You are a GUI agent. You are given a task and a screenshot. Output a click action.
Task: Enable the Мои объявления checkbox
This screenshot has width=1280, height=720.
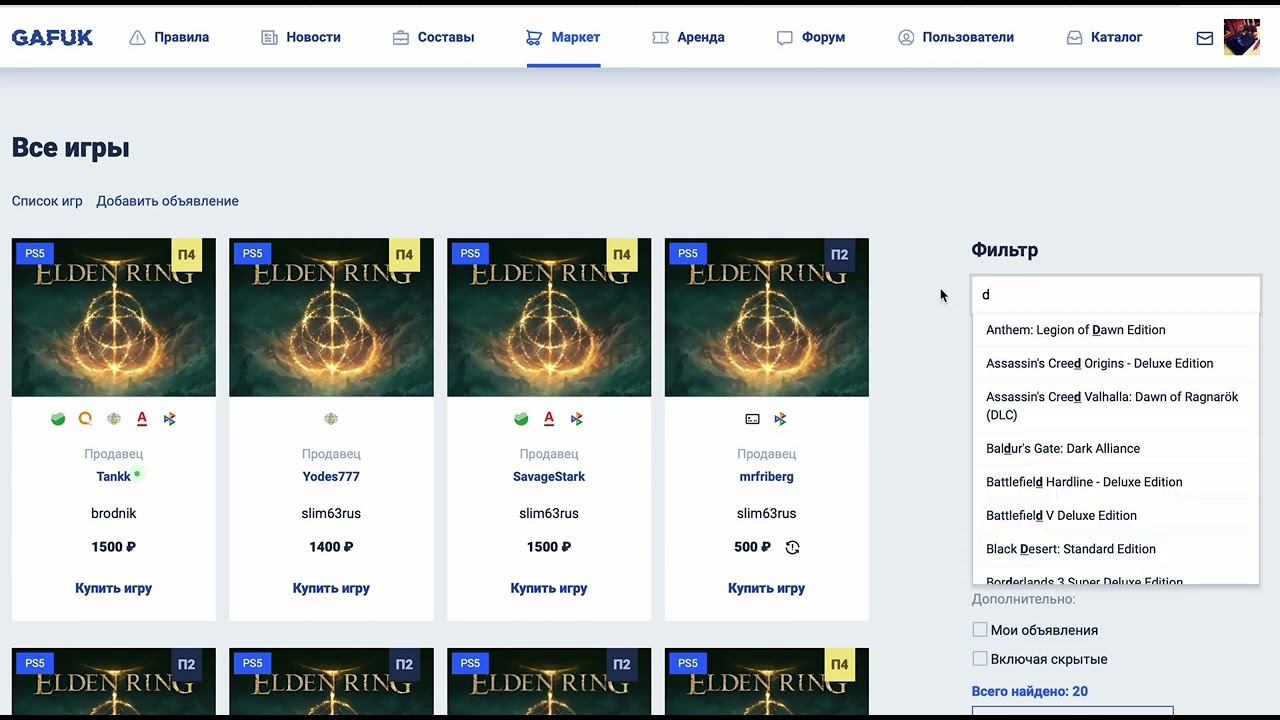tap(980, 630)
